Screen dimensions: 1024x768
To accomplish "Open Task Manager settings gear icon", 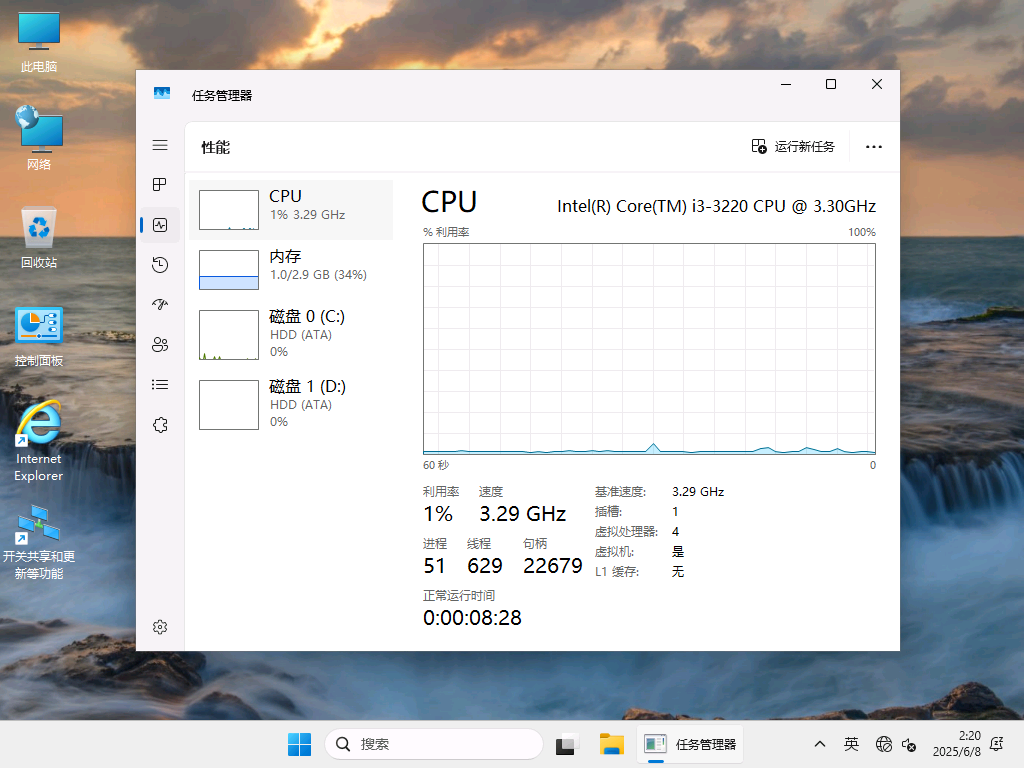I will [x=160, y=627].
